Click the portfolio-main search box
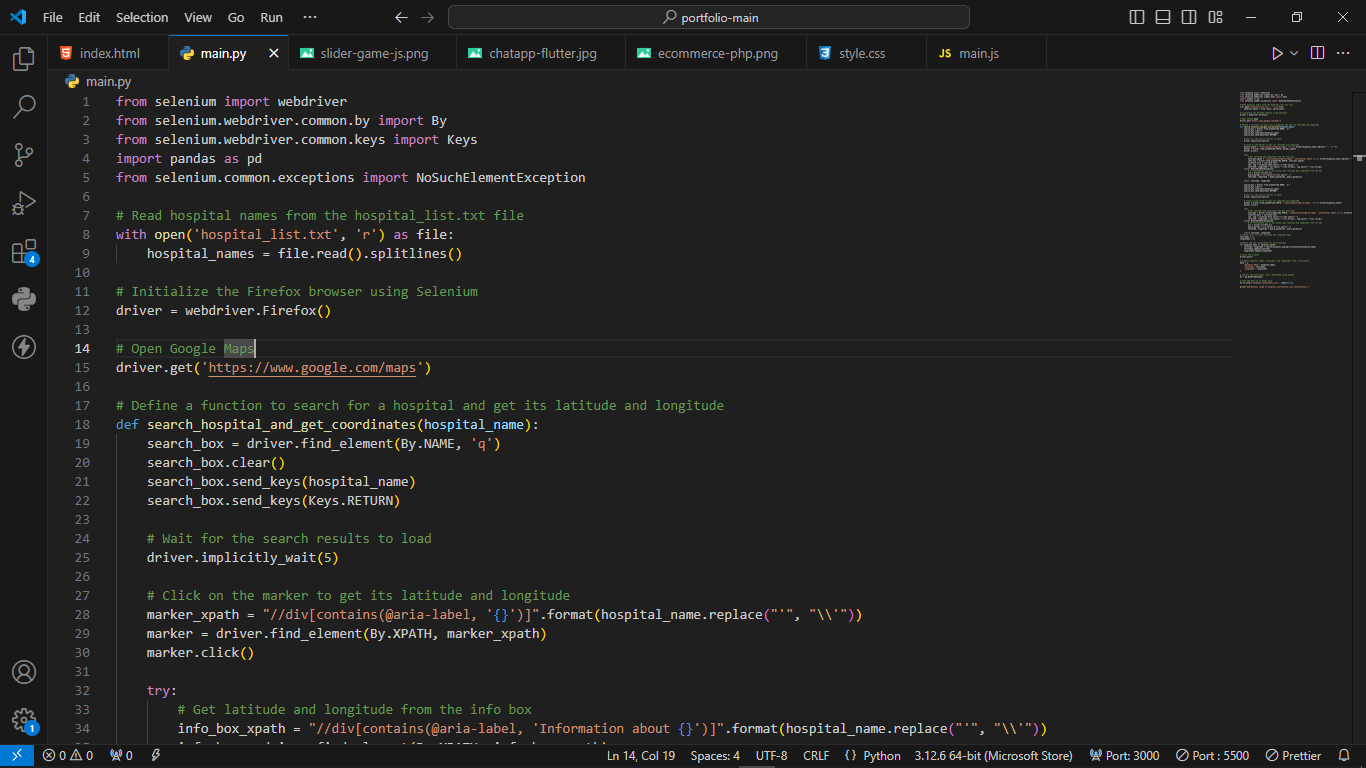The image size is (1366, 768). (x=709, y=17)
